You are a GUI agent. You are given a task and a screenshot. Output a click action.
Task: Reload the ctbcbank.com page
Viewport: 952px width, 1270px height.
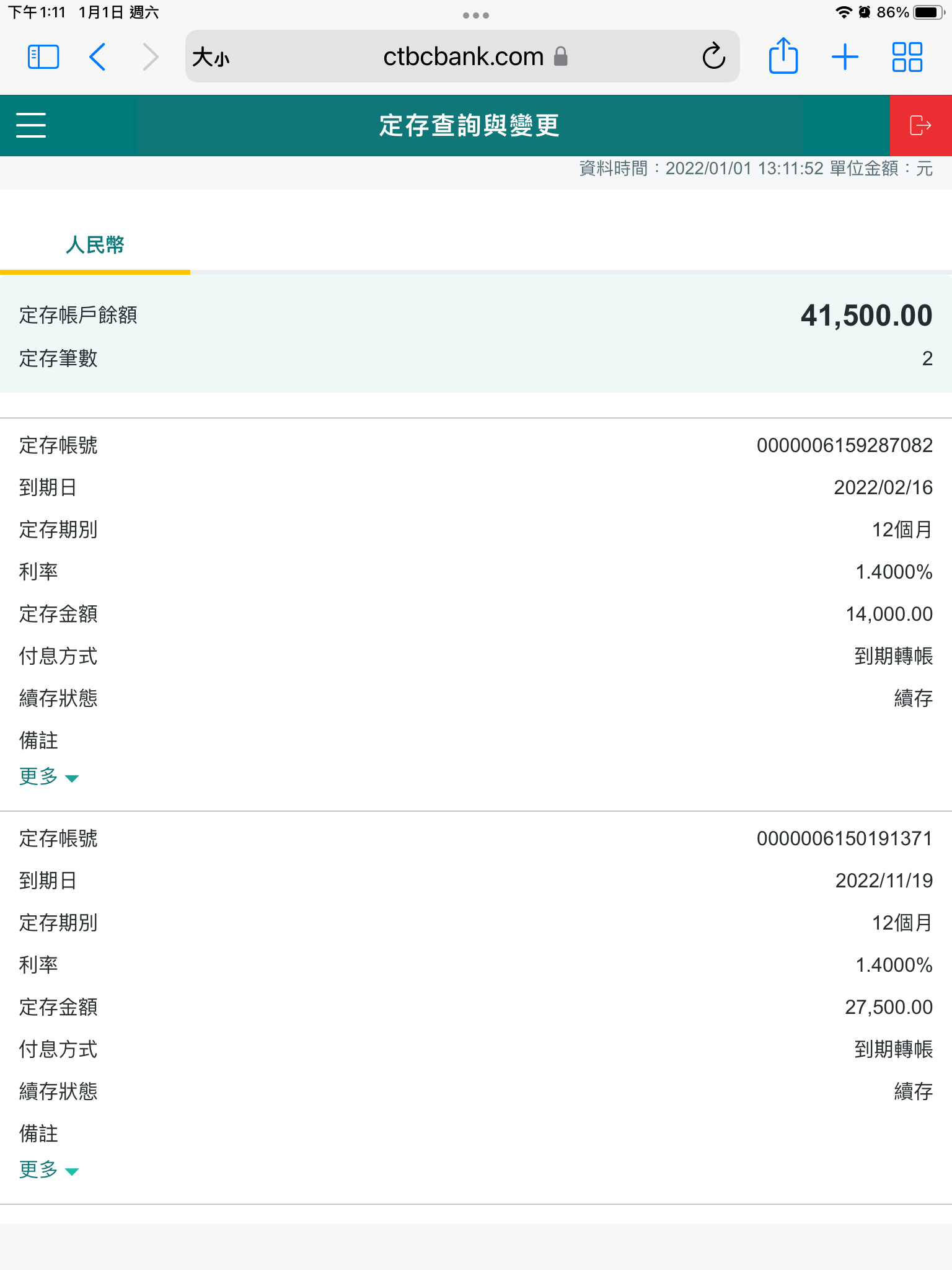(x=713, y=57)
